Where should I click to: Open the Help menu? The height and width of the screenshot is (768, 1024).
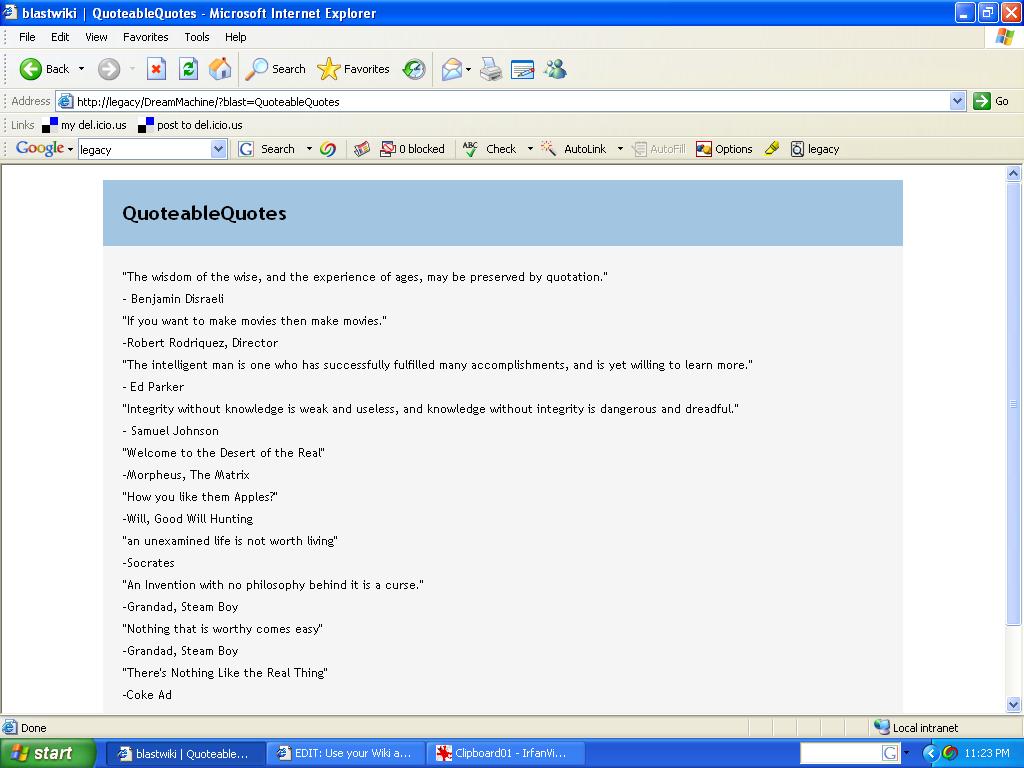(x=236, y=37)
